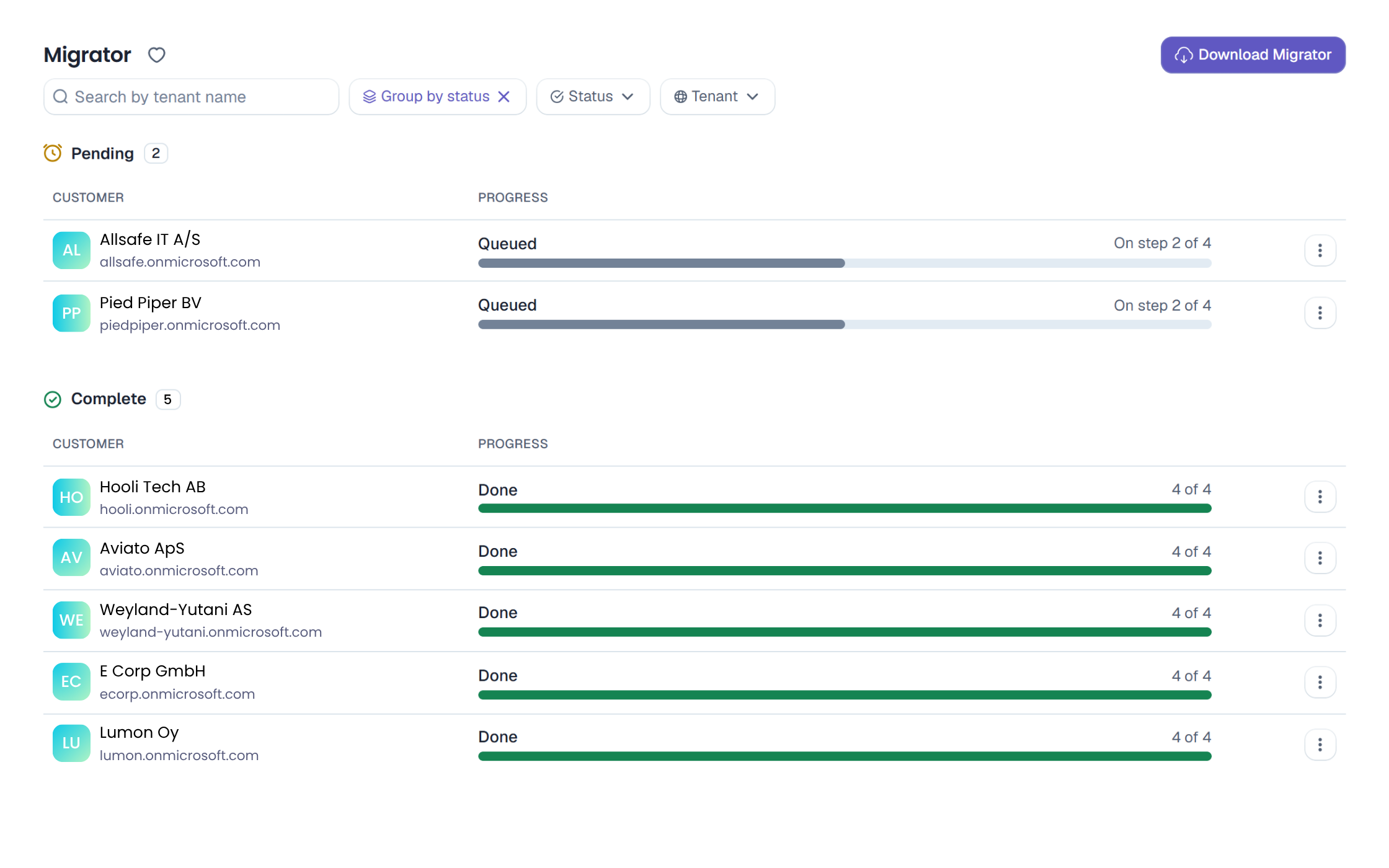
Task: Click the Complete count badge 5
Action: click(x=167, y=399)
